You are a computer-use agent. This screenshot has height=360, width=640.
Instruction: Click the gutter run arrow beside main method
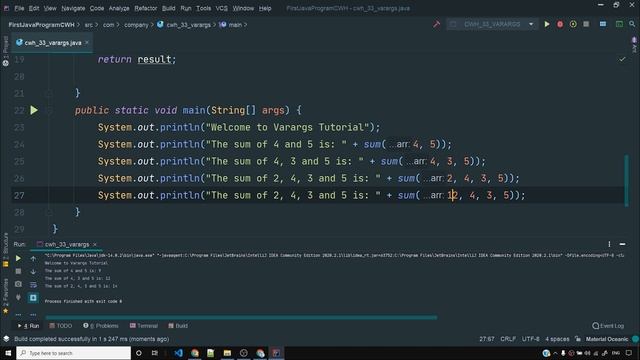click(x=34, y=110)
